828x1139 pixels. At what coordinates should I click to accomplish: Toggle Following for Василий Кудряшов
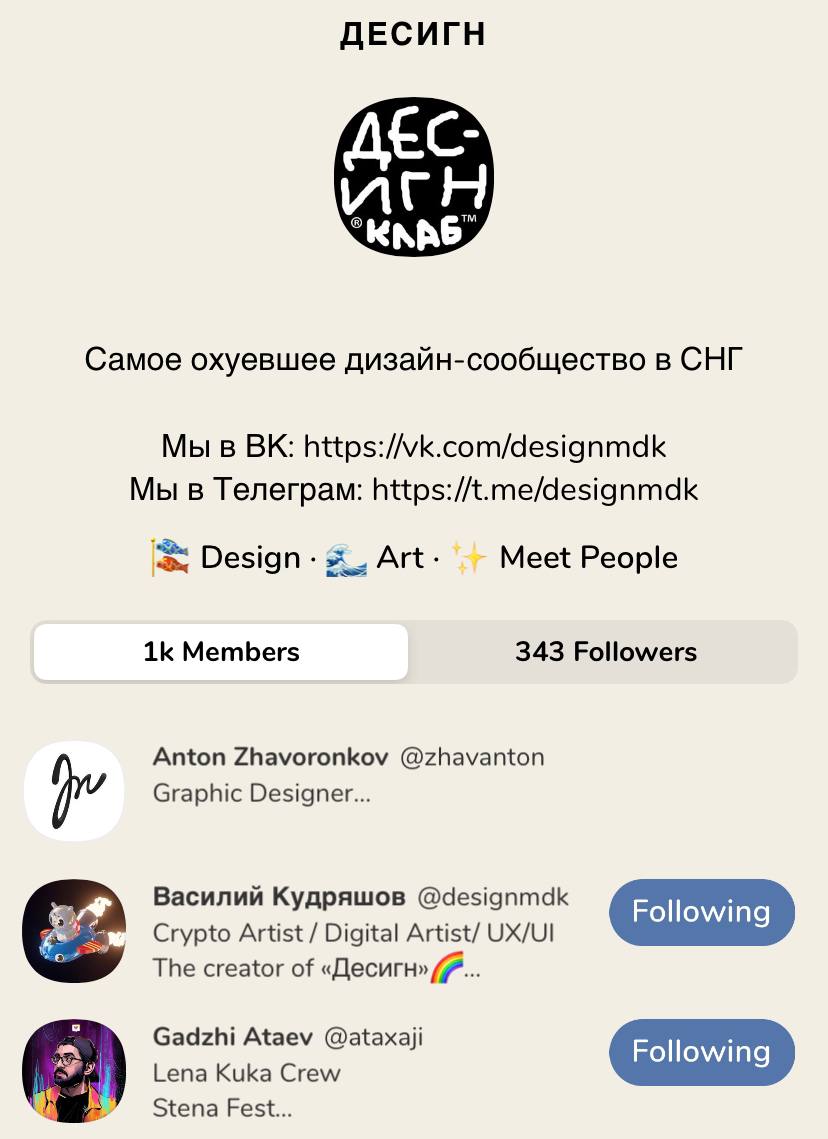click(702, 912)
